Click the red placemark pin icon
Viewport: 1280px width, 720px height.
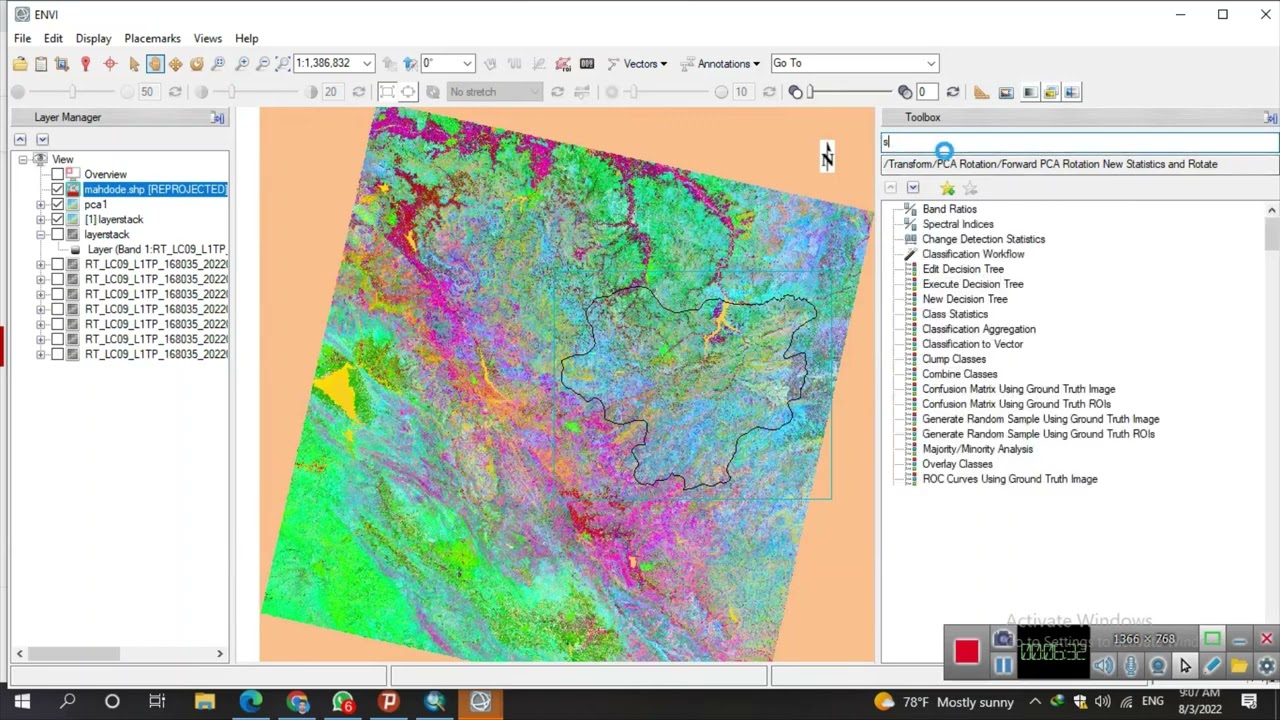click(x=86, y=64)
